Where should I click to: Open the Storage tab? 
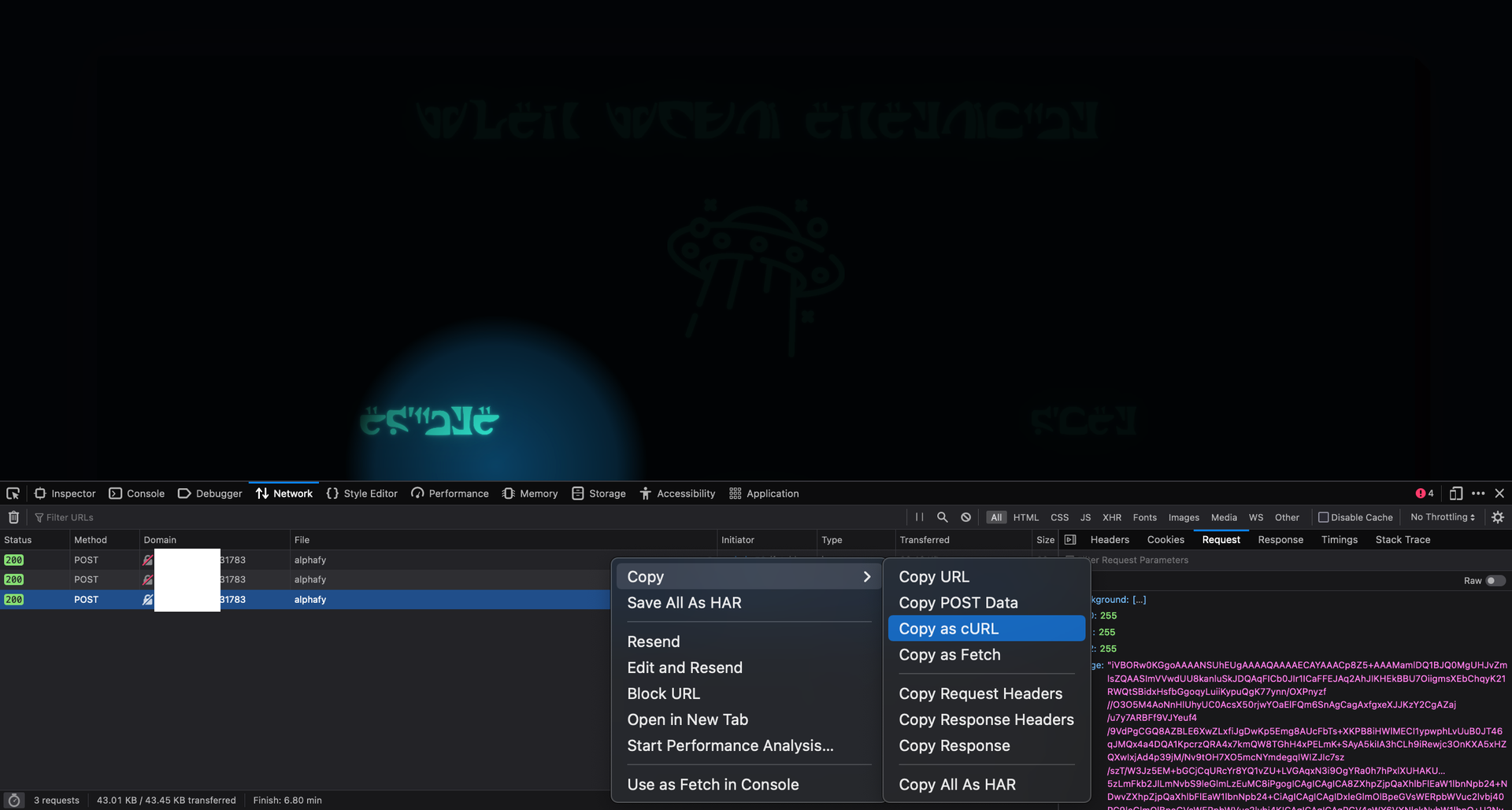coord(599,494)
